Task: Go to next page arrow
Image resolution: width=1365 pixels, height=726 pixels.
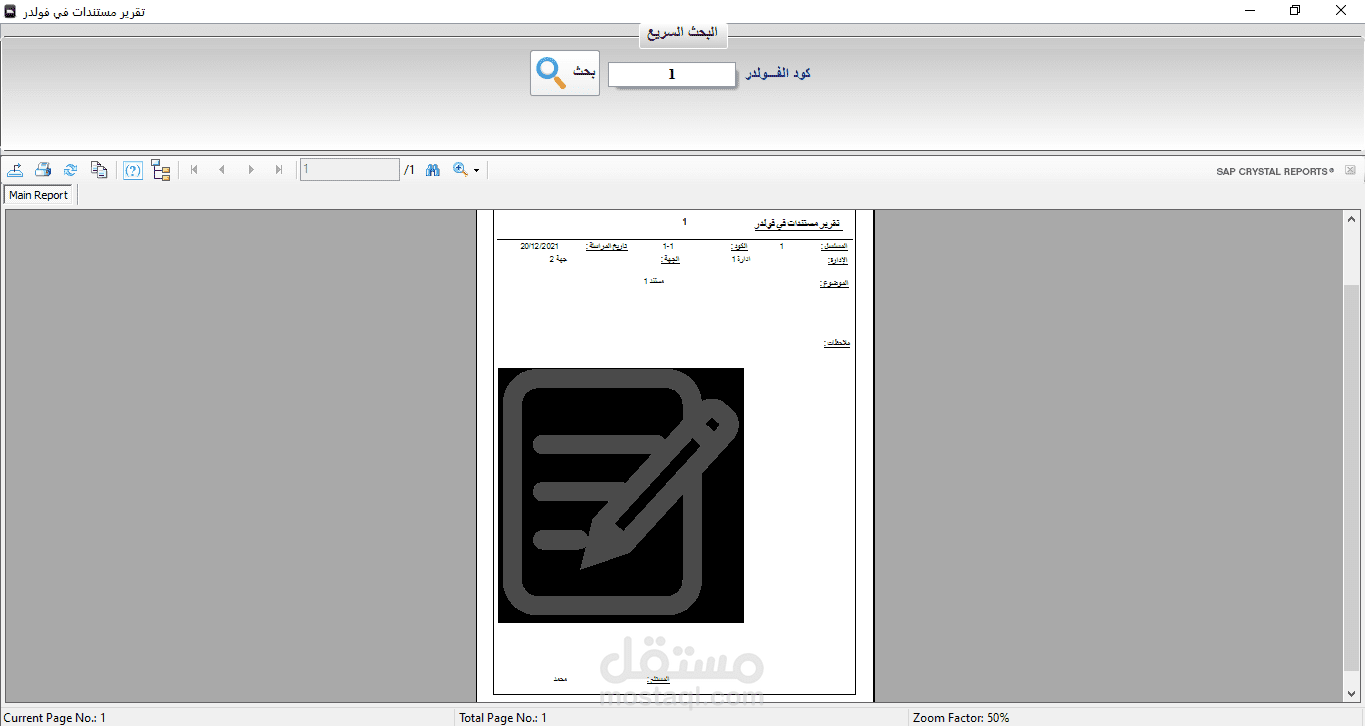Action: coord(251,170)
